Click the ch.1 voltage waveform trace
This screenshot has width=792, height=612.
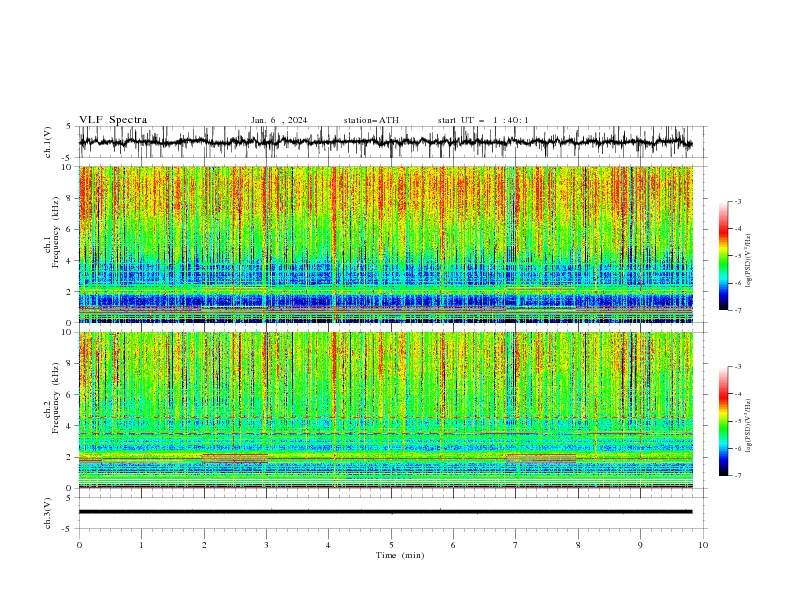385,142
